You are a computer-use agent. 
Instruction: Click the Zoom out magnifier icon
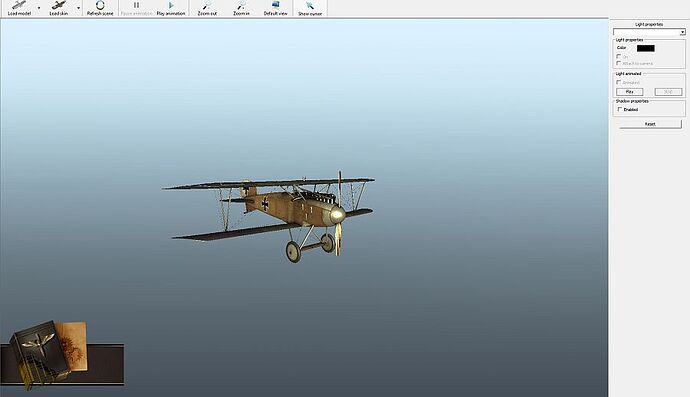[x=207, y=5]
